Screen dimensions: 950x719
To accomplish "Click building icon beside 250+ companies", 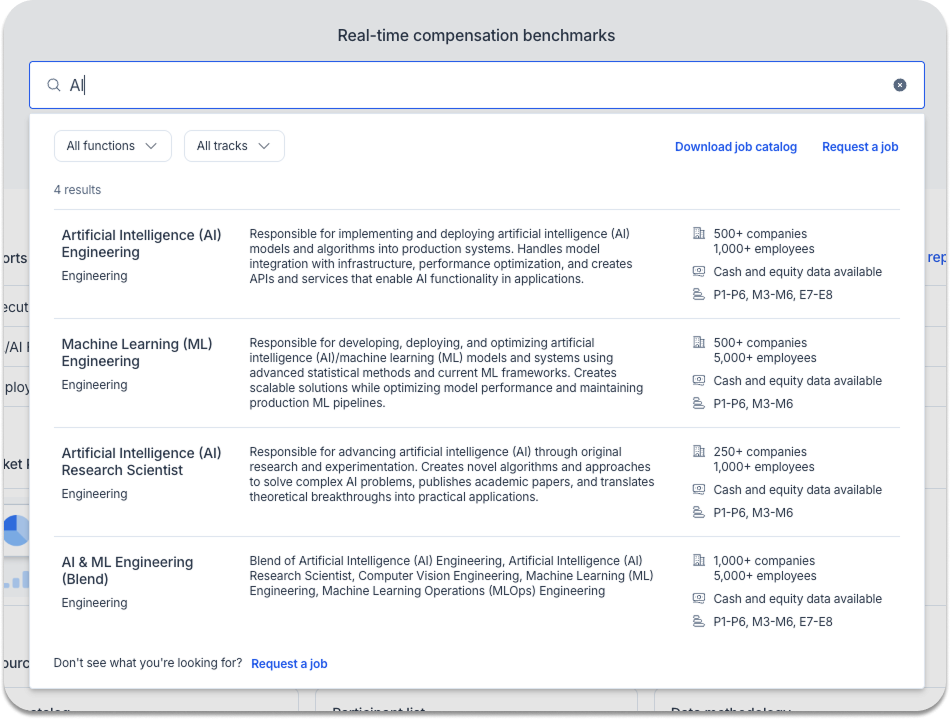I will pyautogui.click(x=699, y=451).
